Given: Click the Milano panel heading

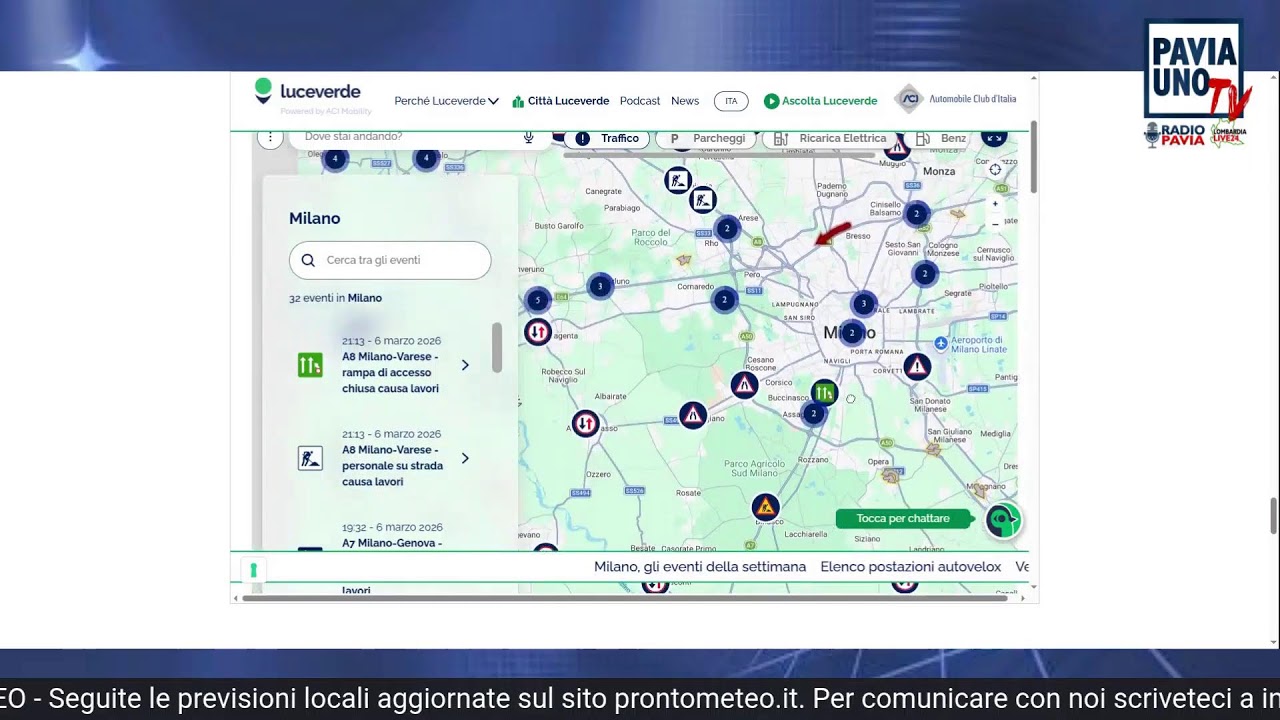Looking at the screenshot, I should (x=315, y=218).
